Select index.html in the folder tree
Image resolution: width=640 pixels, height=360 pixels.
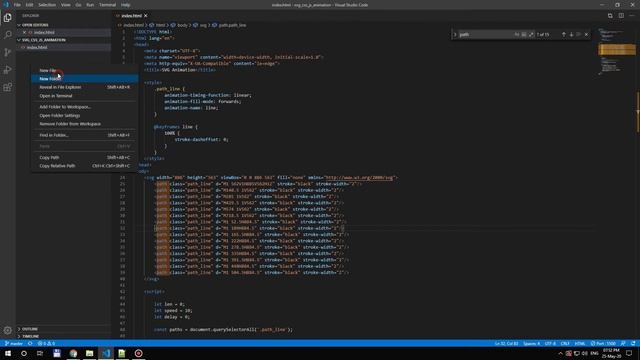[64, 47]
